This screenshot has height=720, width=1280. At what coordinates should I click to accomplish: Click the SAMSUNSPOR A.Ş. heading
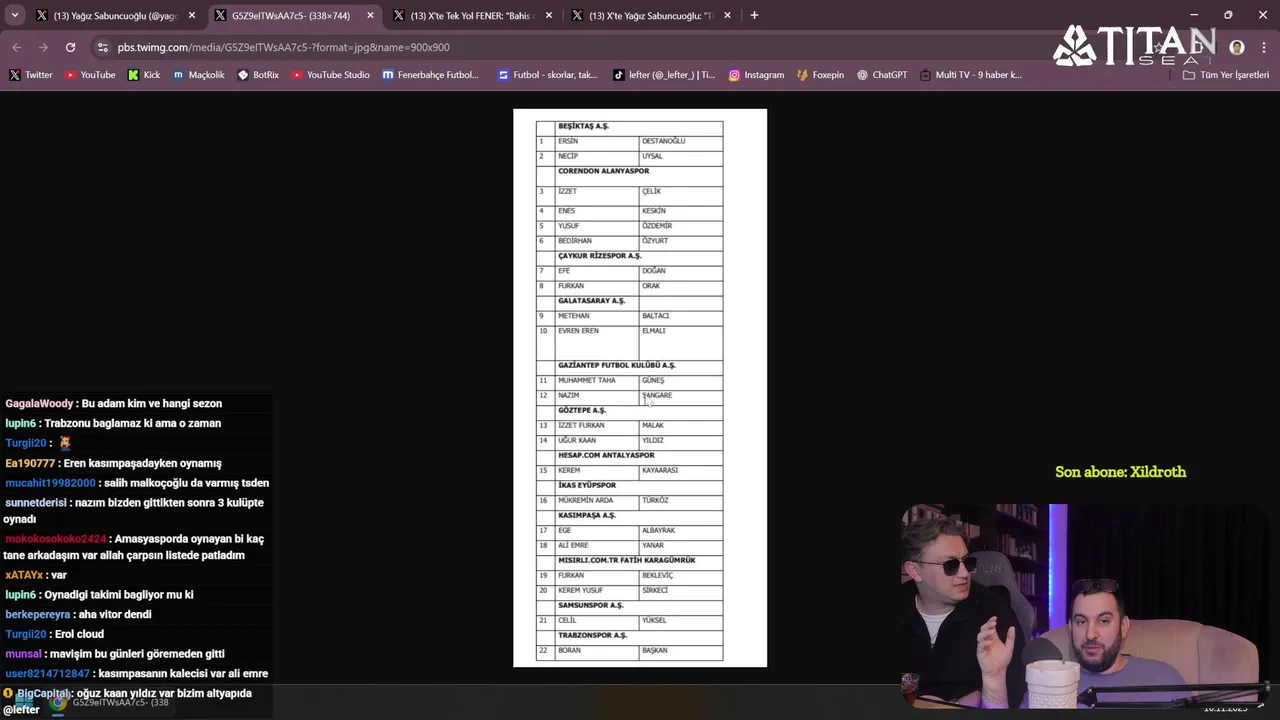coord(590,605)
